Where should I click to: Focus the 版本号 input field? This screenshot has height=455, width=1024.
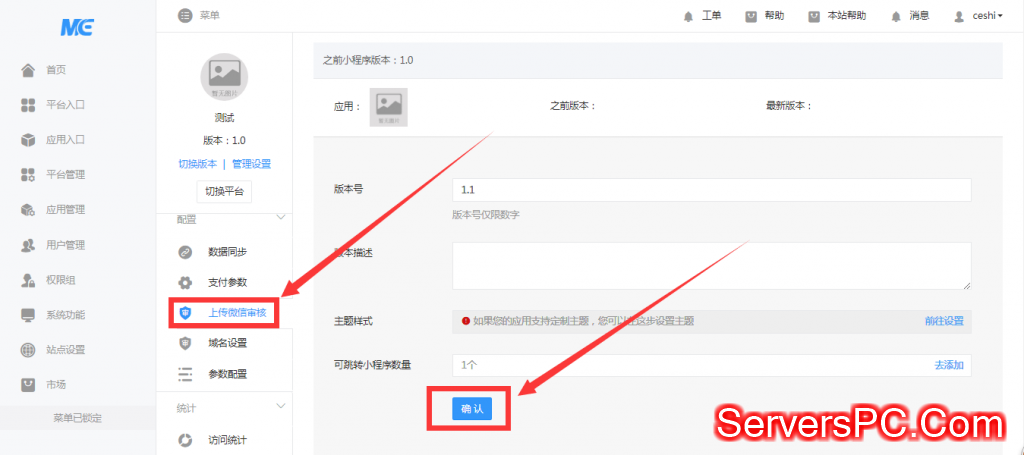pos(711,190)
